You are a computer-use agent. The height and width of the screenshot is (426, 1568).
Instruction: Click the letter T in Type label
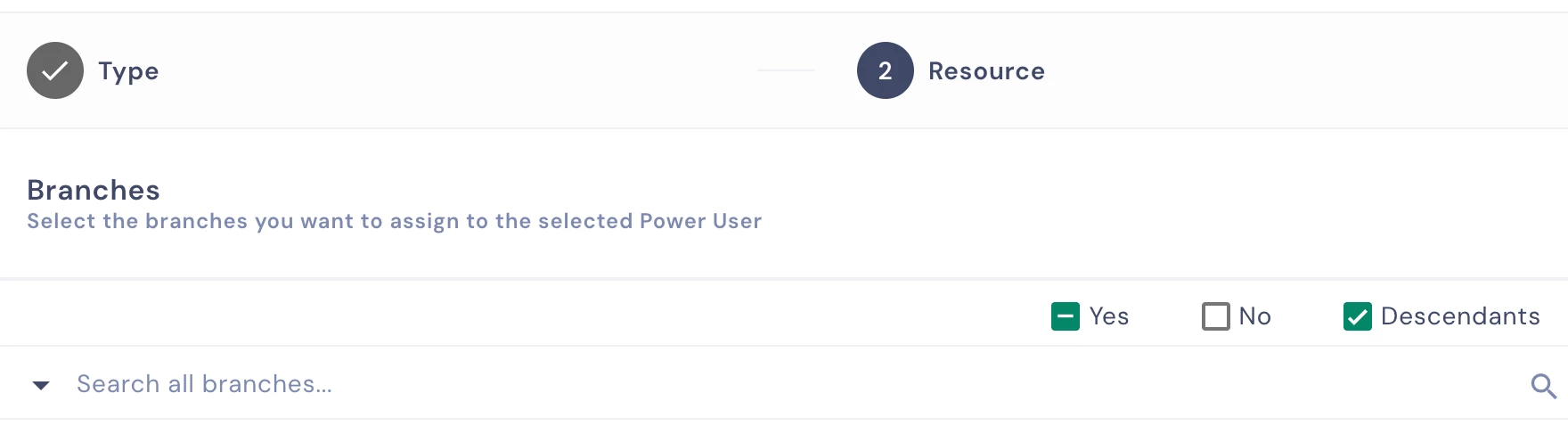[x=106, y=71]
